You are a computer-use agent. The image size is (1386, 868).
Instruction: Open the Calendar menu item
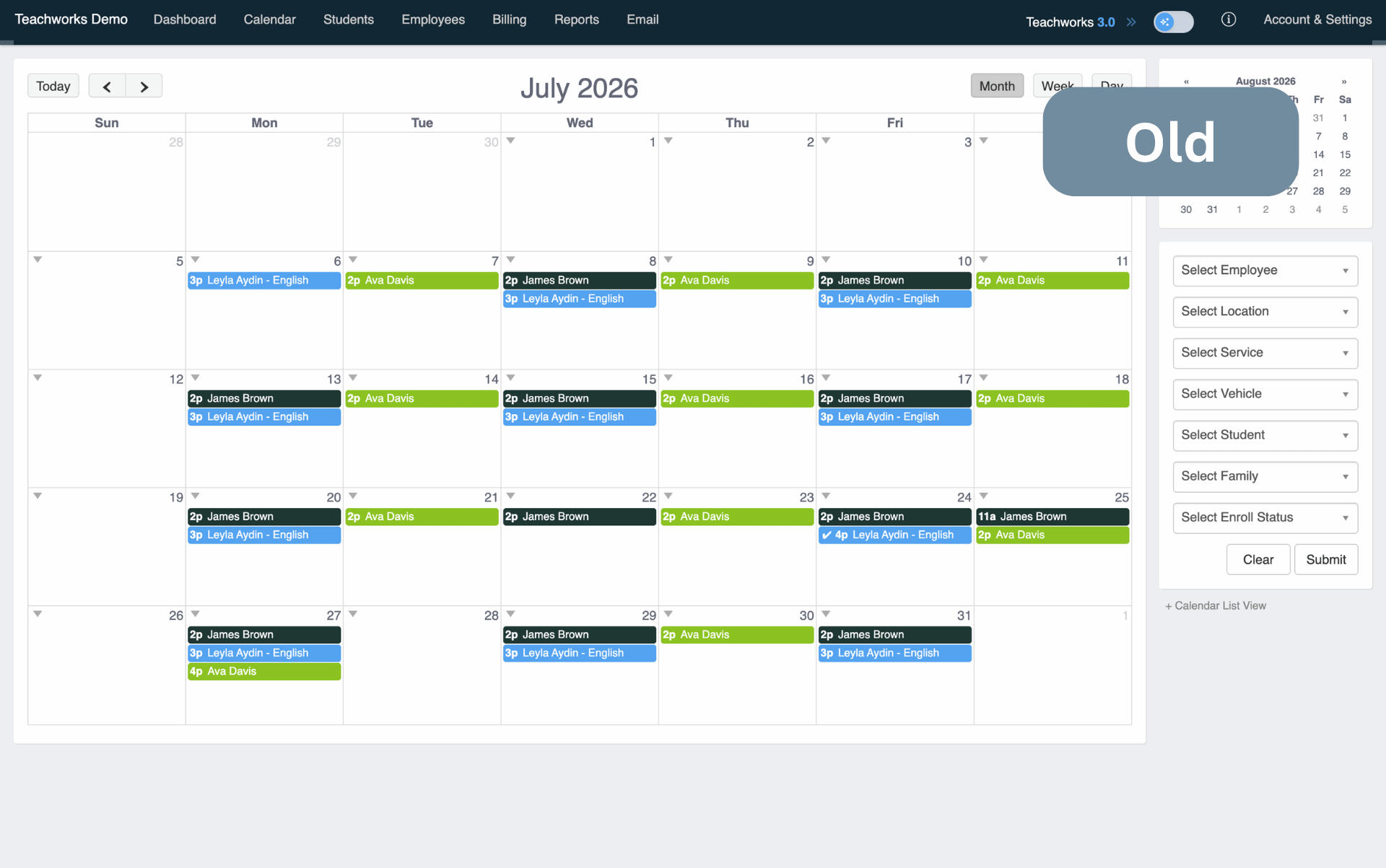[269, 19]
